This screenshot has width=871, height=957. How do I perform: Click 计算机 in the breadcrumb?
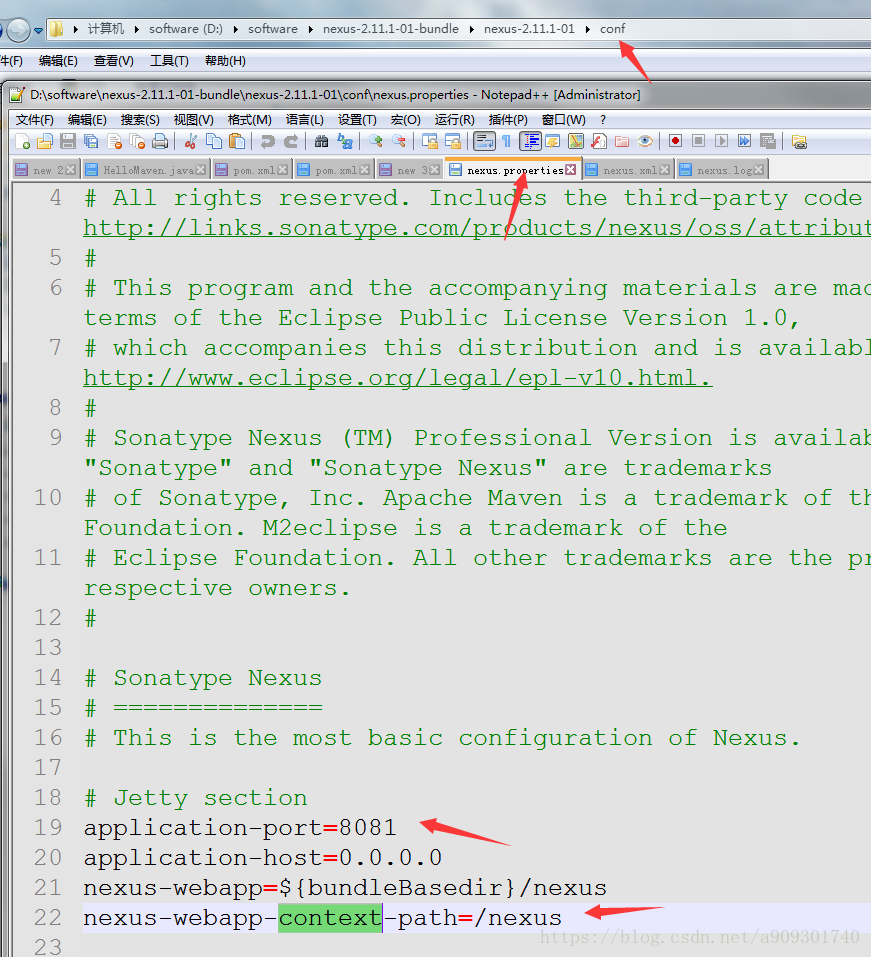click(x=106, y=29)
